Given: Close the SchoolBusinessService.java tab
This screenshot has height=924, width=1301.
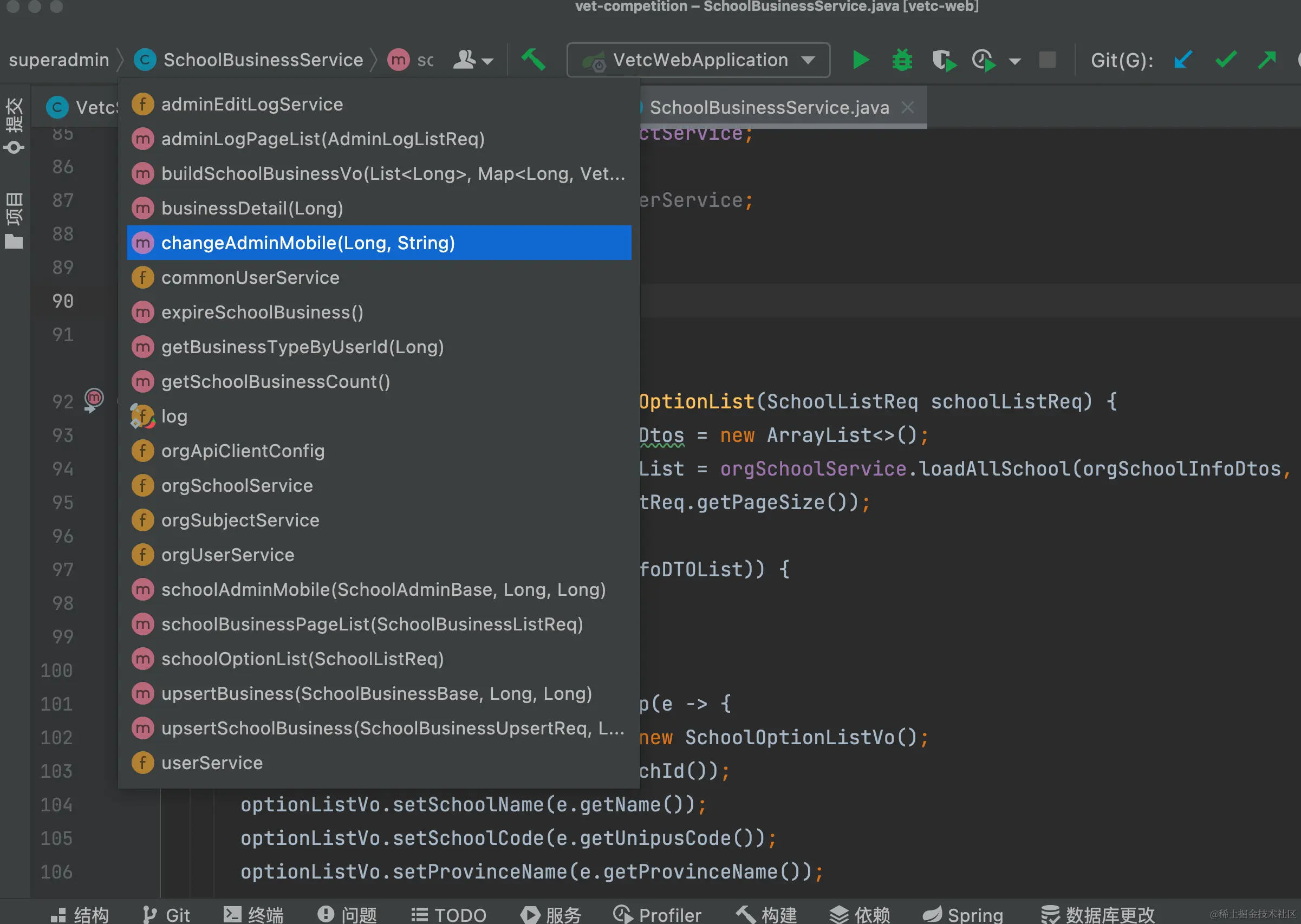Looking at the screenshot, I should [x=908, y=107].
